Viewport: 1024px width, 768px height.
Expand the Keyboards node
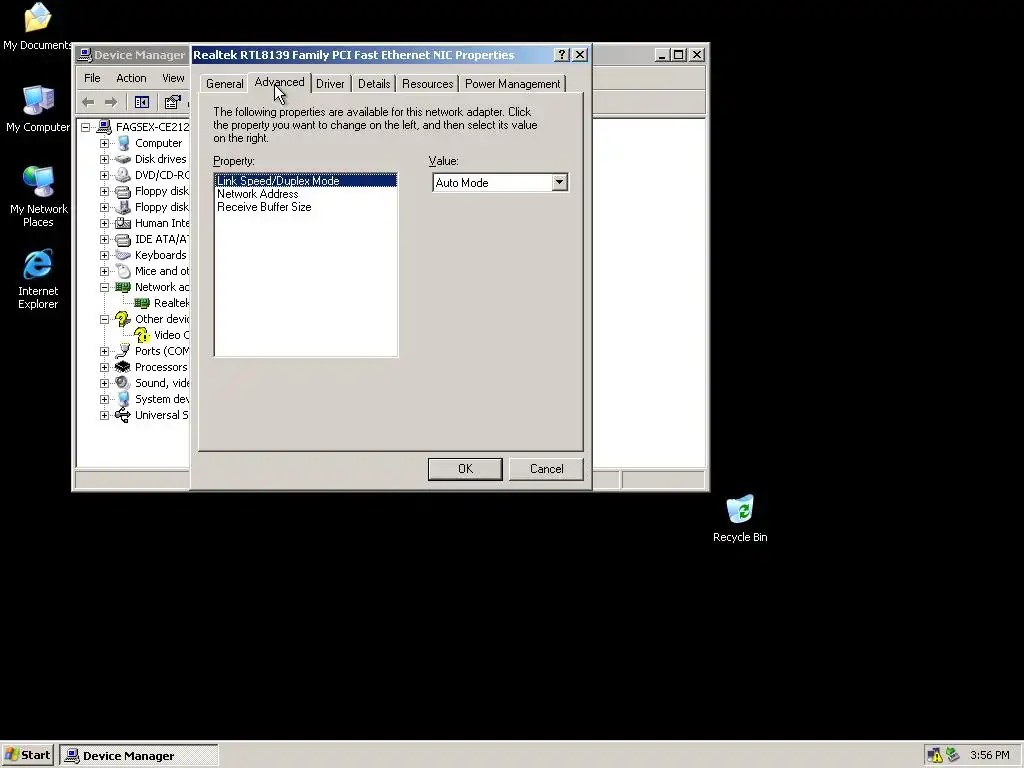(104, 255)
